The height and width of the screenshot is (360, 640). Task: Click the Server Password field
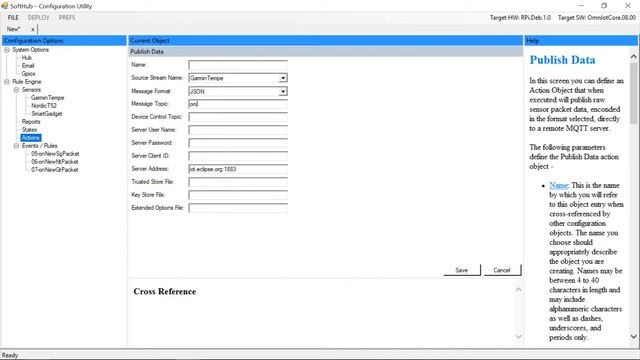pos(238,143)
